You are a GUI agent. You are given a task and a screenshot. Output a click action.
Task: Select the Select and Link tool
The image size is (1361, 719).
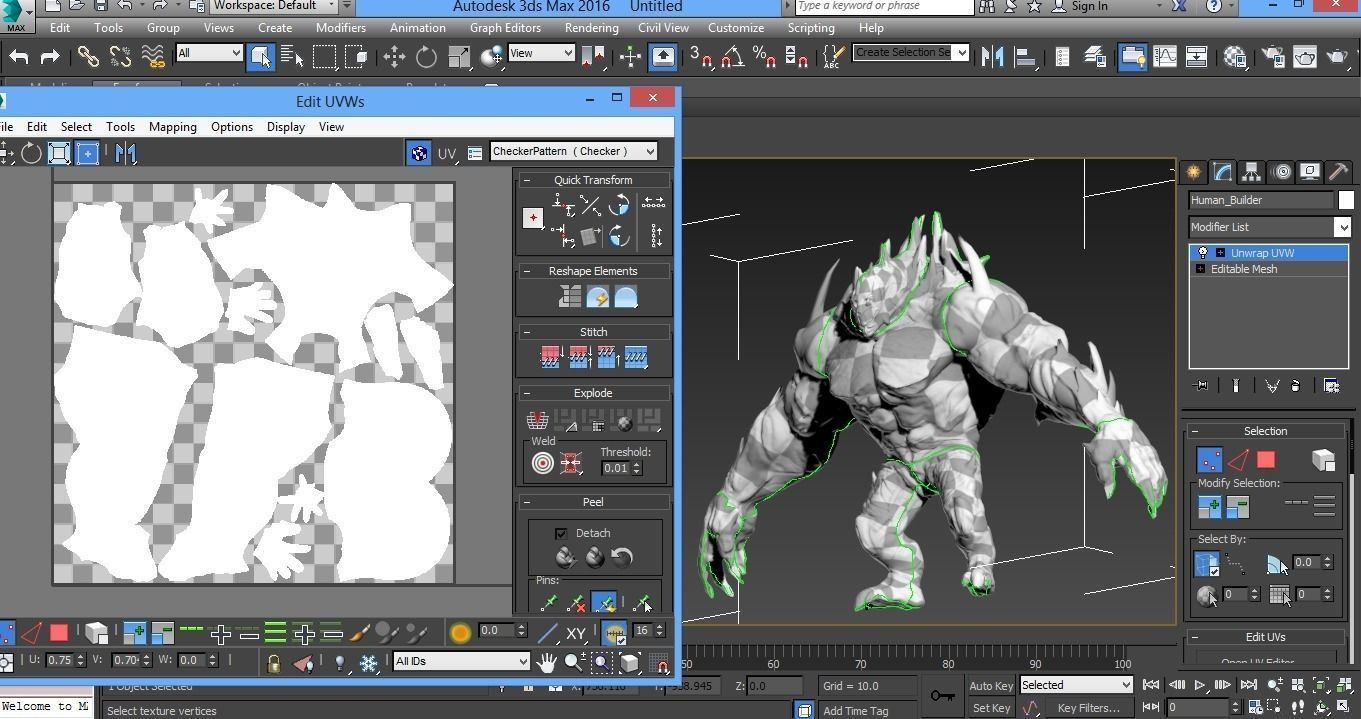pyautogui.click(x=88, y=57)
